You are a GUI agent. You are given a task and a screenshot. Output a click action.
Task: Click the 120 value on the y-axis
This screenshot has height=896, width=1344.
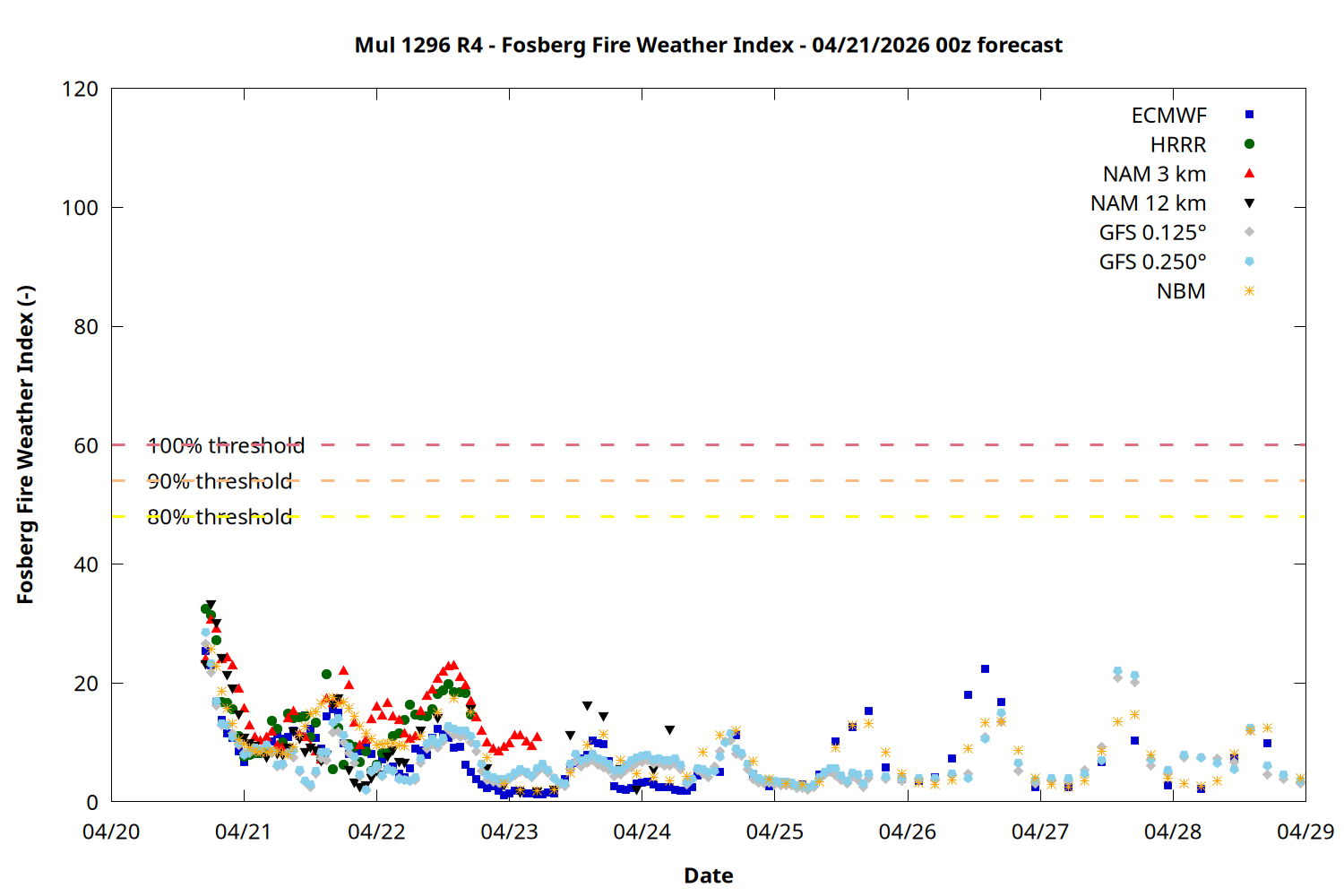(x=80, y=90)
